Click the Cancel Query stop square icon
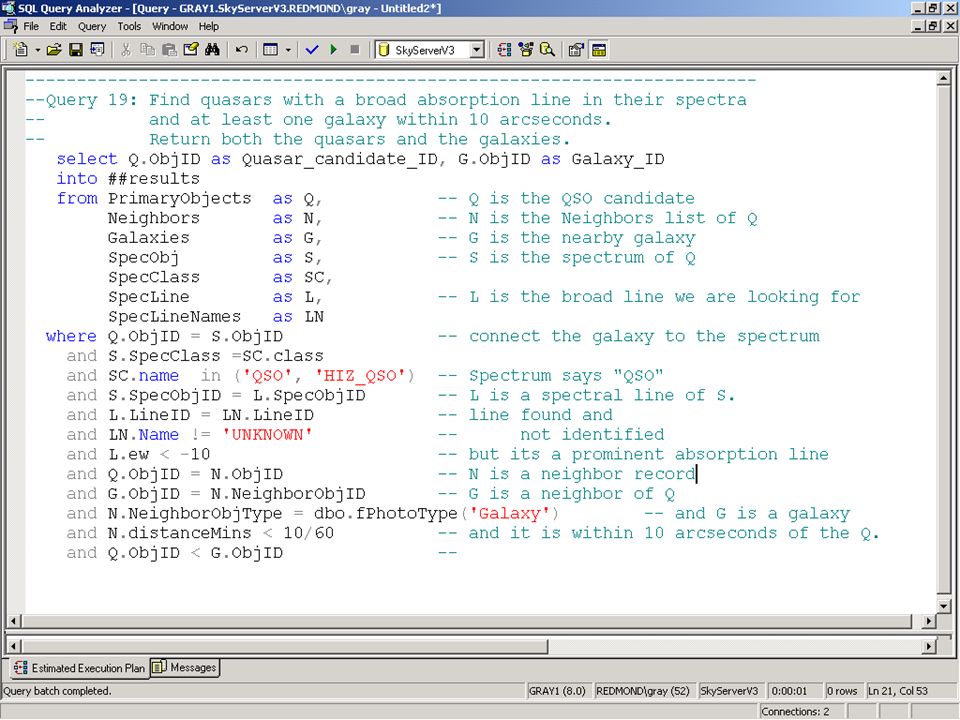The height and width of the screenshot is (720, 960). click(354, 50)
